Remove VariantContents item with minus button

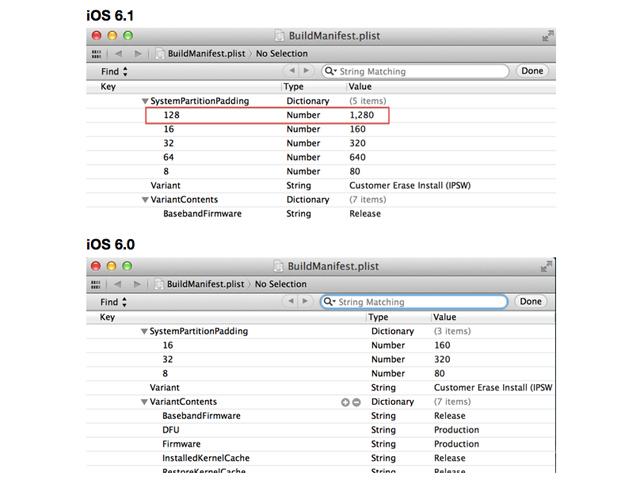coord(356,402)
